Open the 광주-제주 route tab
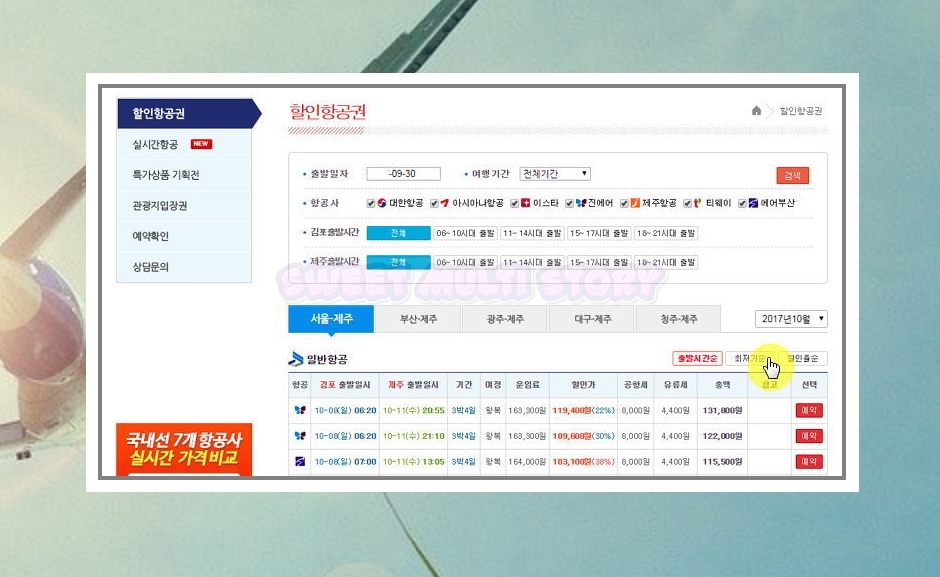940x577 pixels. pyautogui.click(x=505, y=319)
